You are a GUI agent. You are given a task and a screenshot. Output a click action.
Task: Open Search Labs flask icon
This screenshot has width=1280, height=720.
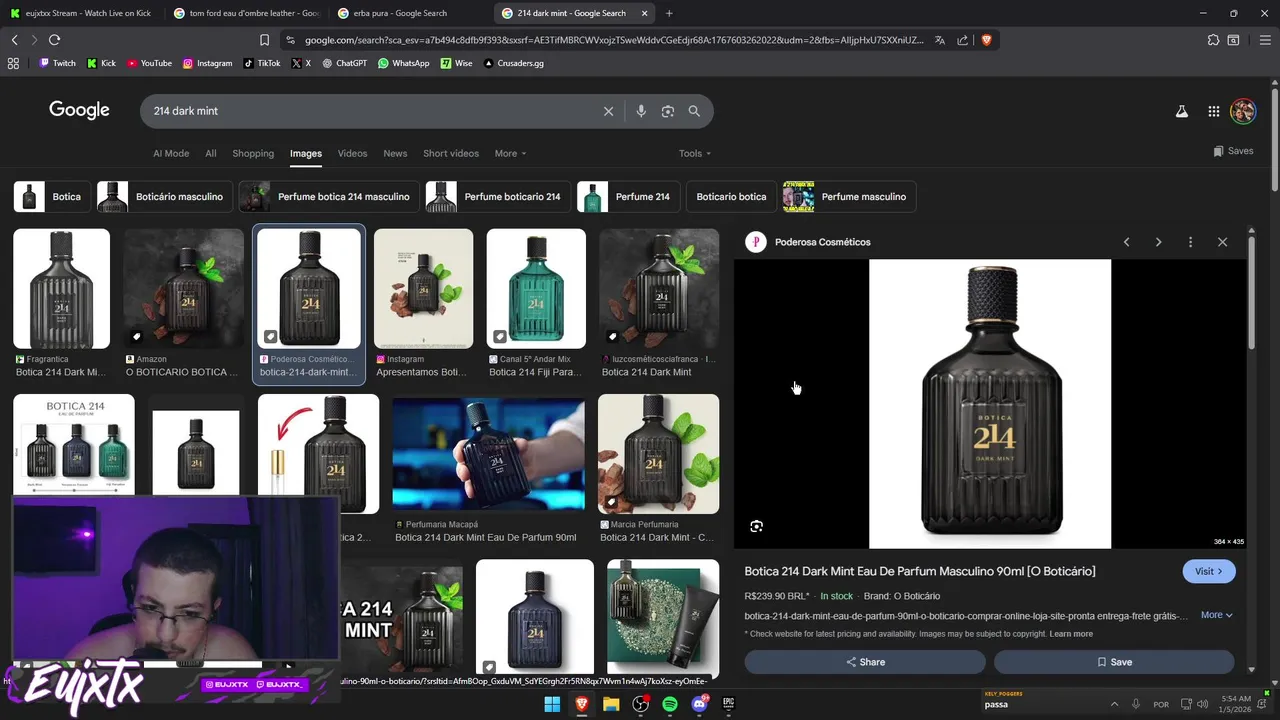coord(1182,112)
